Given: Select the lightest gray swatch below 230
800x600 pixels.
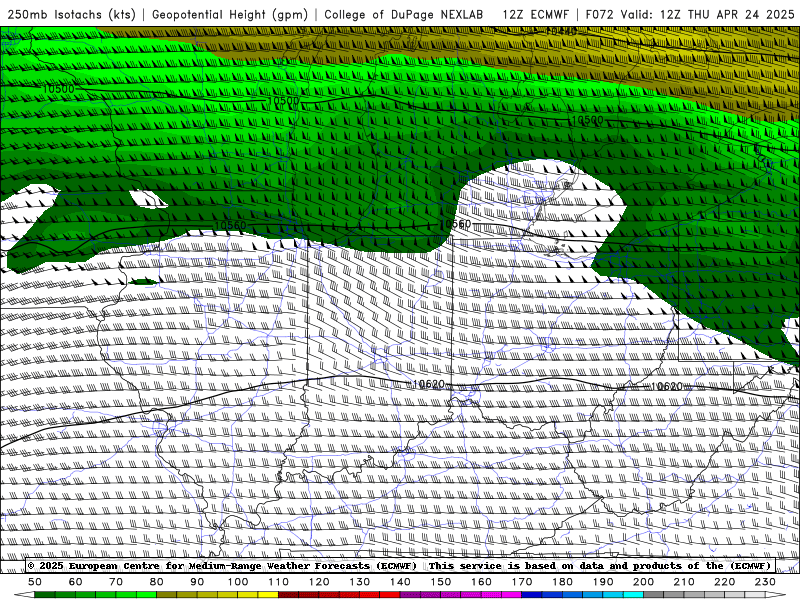Looking at the screenshot, I should coord(755,595).
